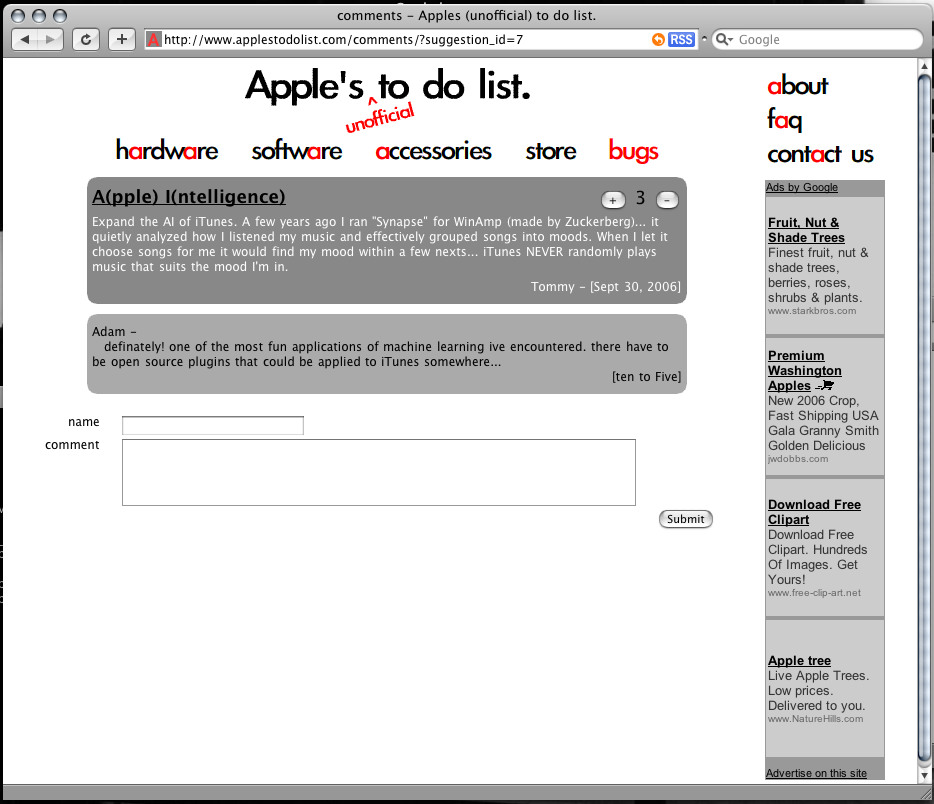Open the Ads by Google link

[802, 188]
